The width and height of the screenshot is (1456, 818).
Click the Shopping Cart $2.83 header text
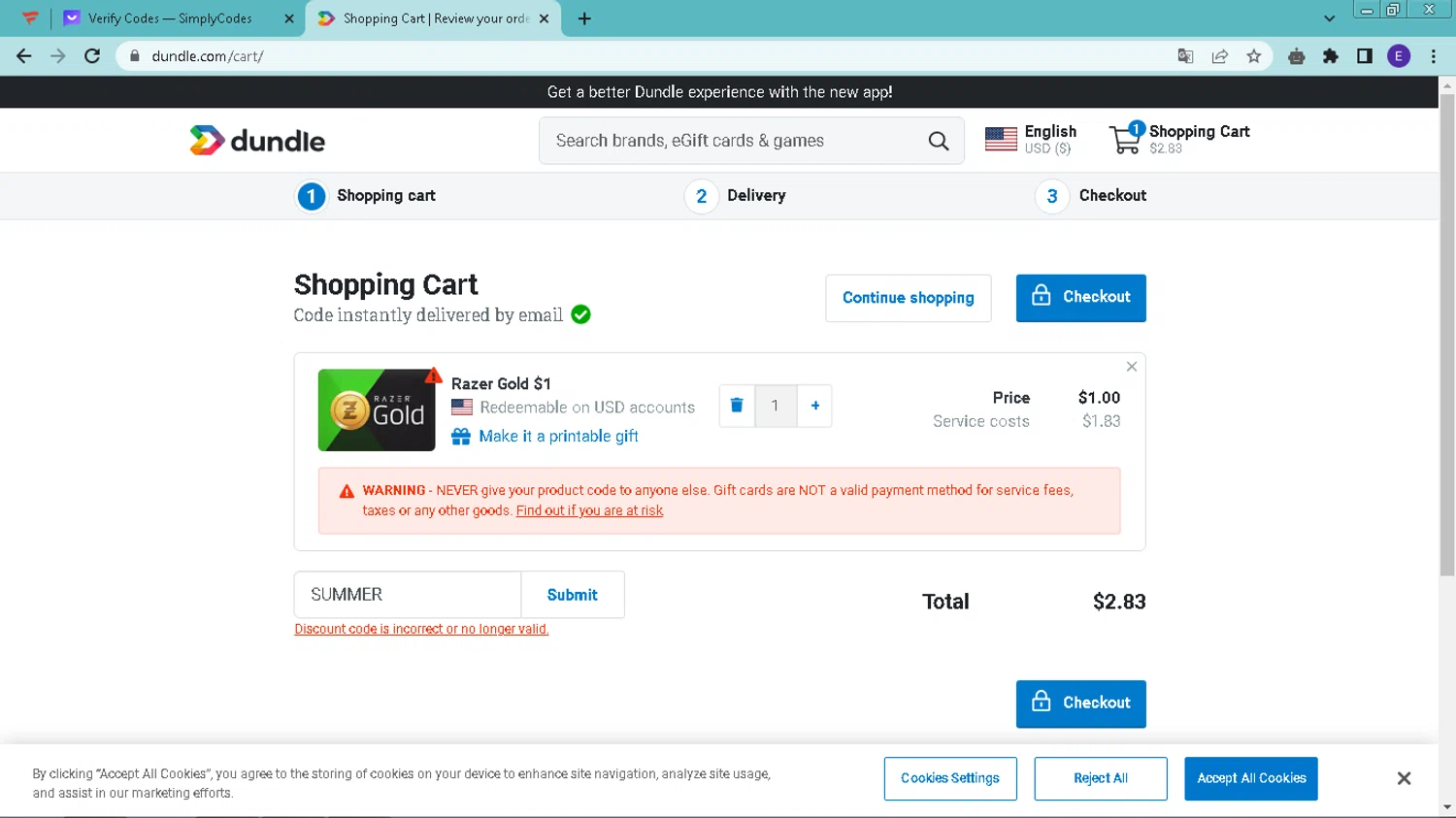click(x=1199, y=139)
